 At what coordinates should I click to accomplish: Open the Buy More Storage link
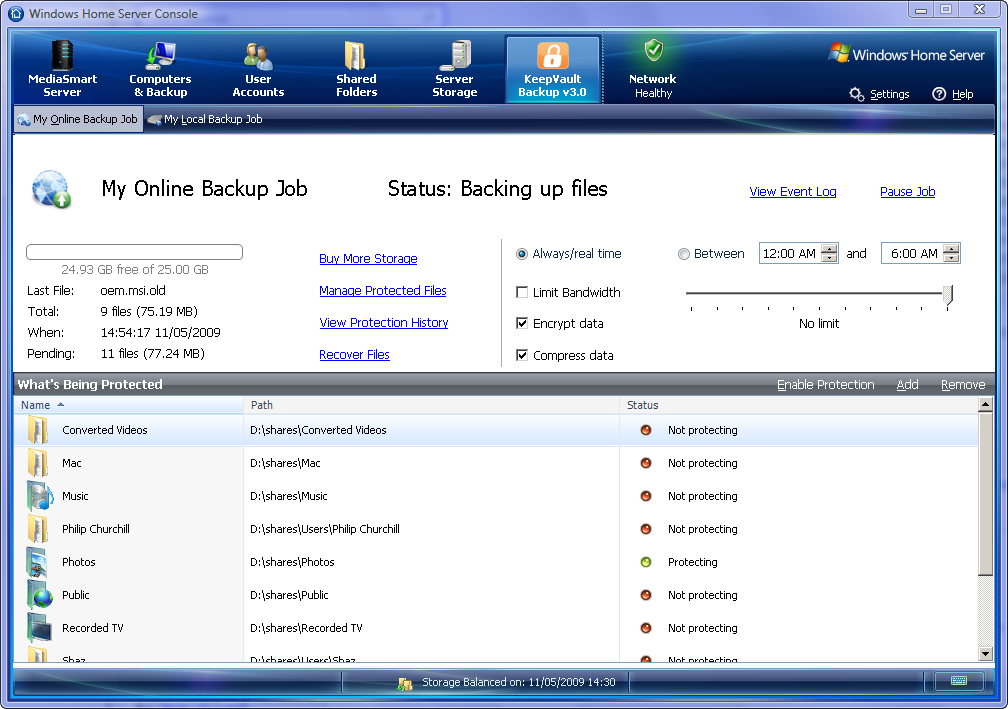tap(368, 258)
